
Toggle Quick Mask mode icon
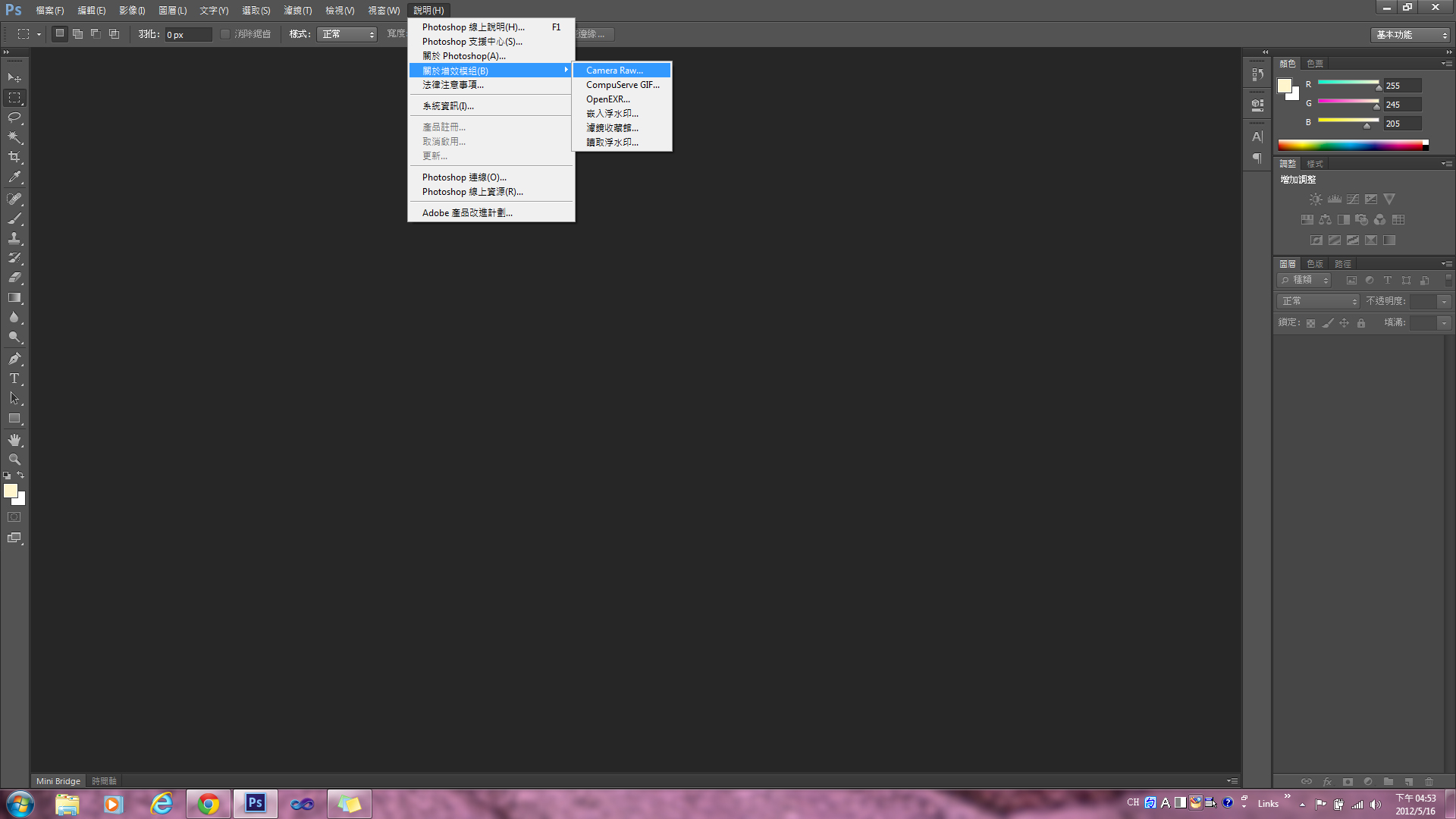14,517
